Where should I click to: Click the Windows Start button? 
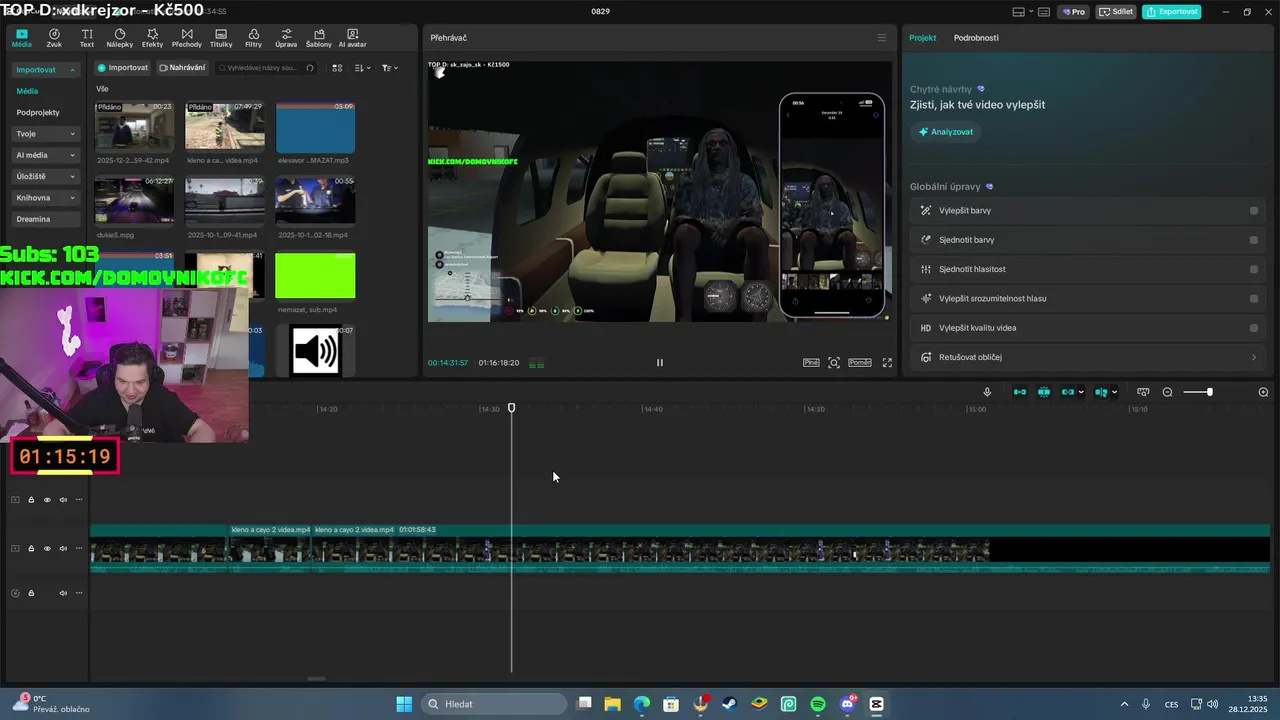pyautogui.click(x=404, y=704)
